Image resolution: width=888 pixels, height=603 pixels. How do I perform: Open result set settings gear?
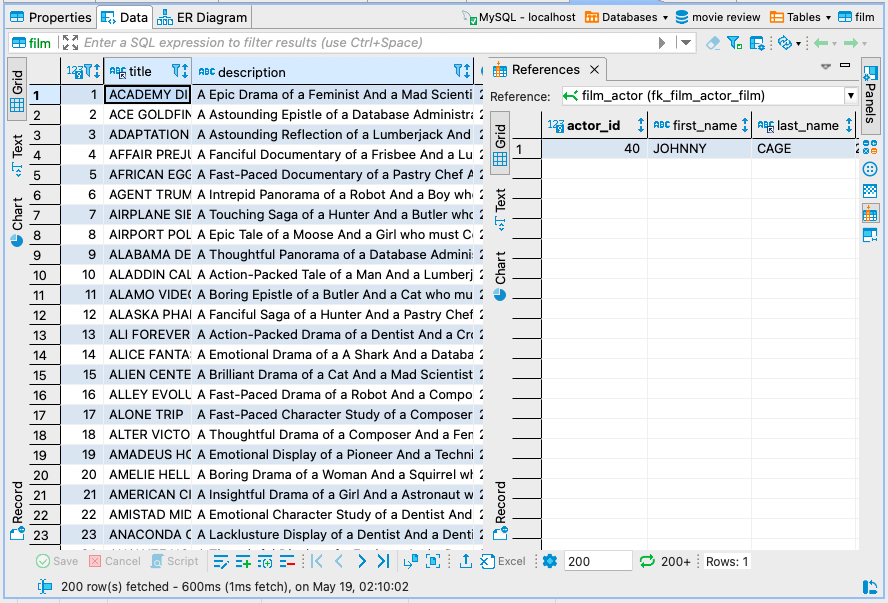point(550,561)
